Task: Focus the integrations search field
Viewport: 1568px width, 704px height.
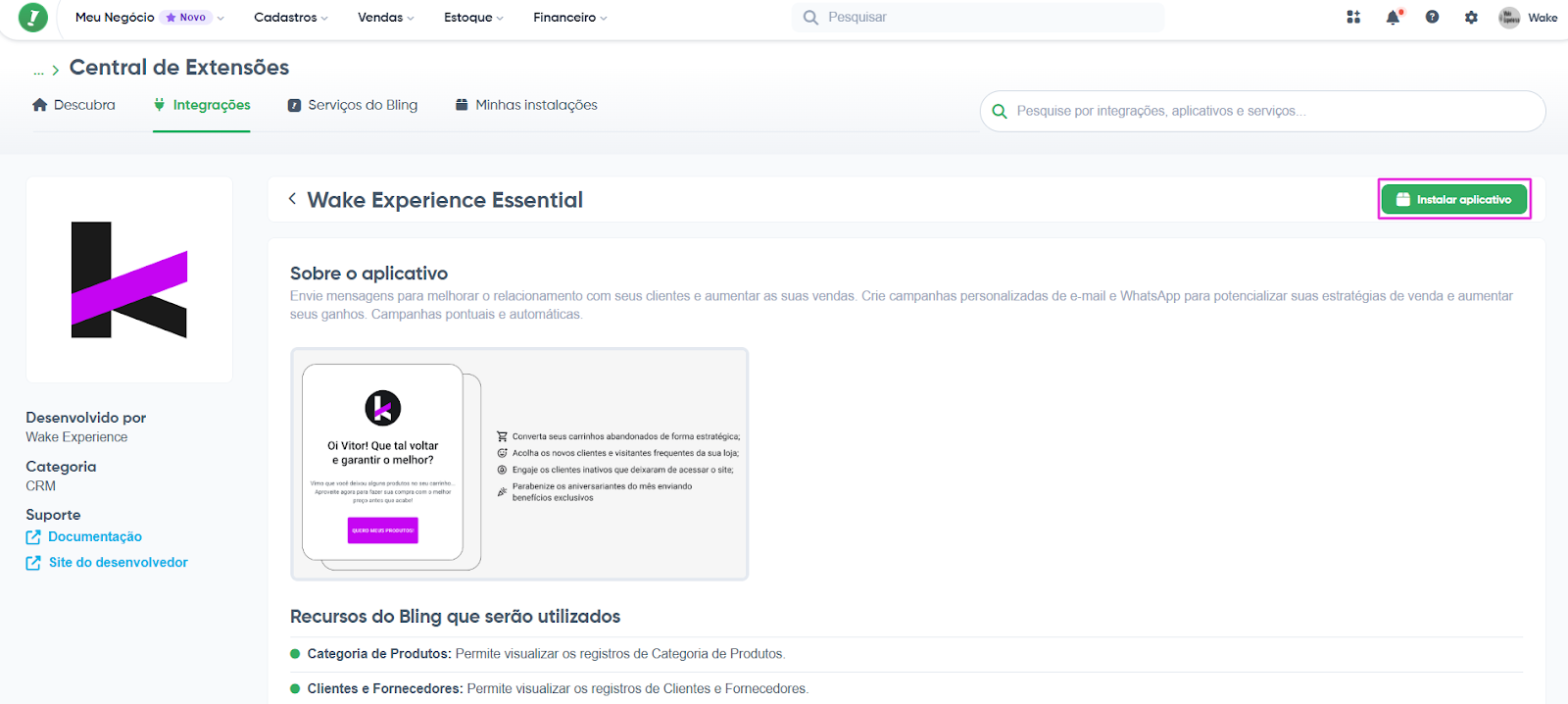Action: [x=1262, y=112]
